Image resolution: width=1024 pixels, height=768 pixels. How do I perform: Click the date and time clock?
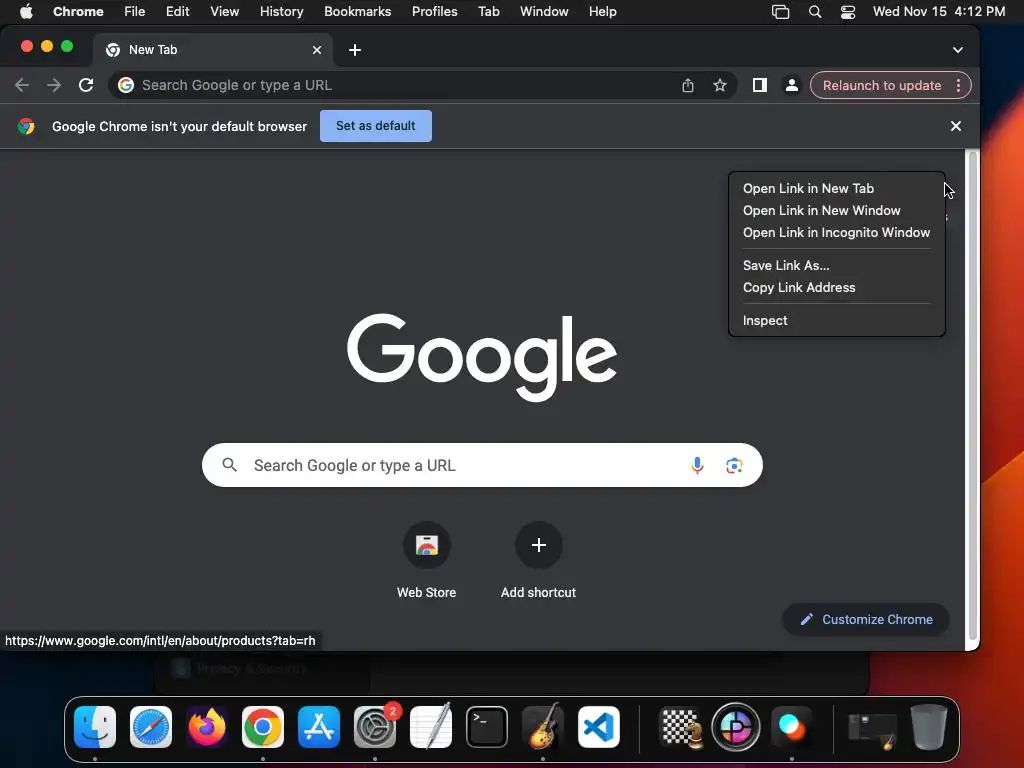click(x=938, y=11)
